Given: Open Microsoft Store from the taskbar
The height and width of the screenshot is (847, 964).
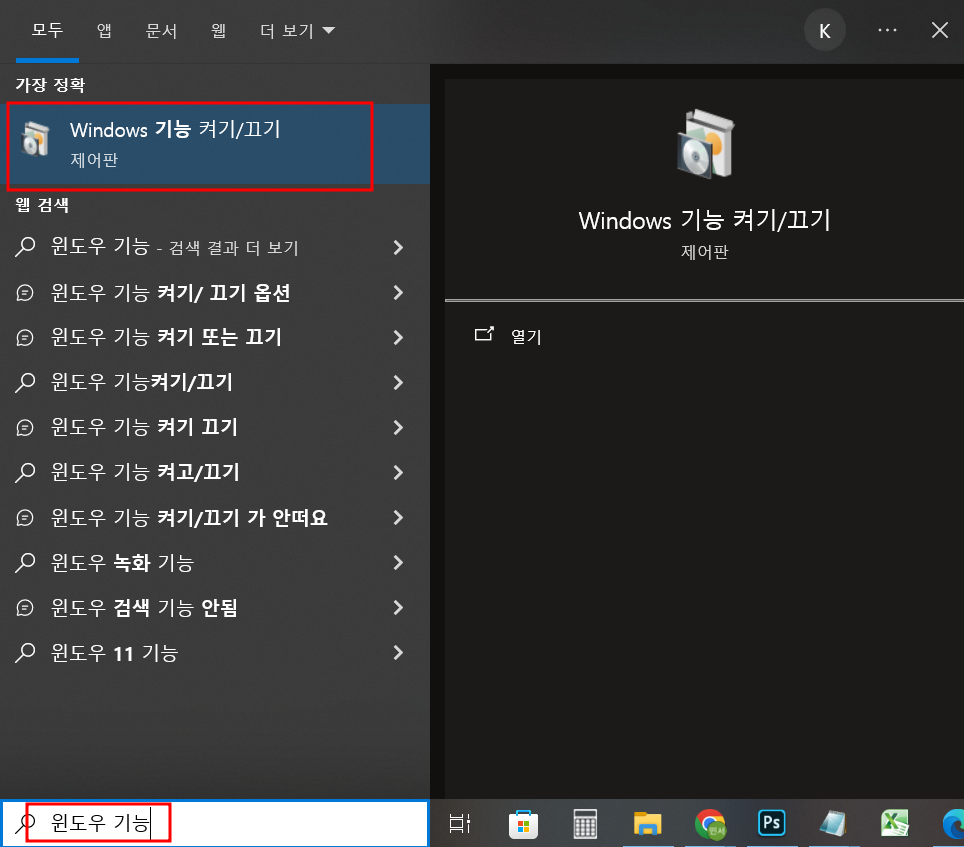Looking at the screenshot, I should click(x=523, y=824).
